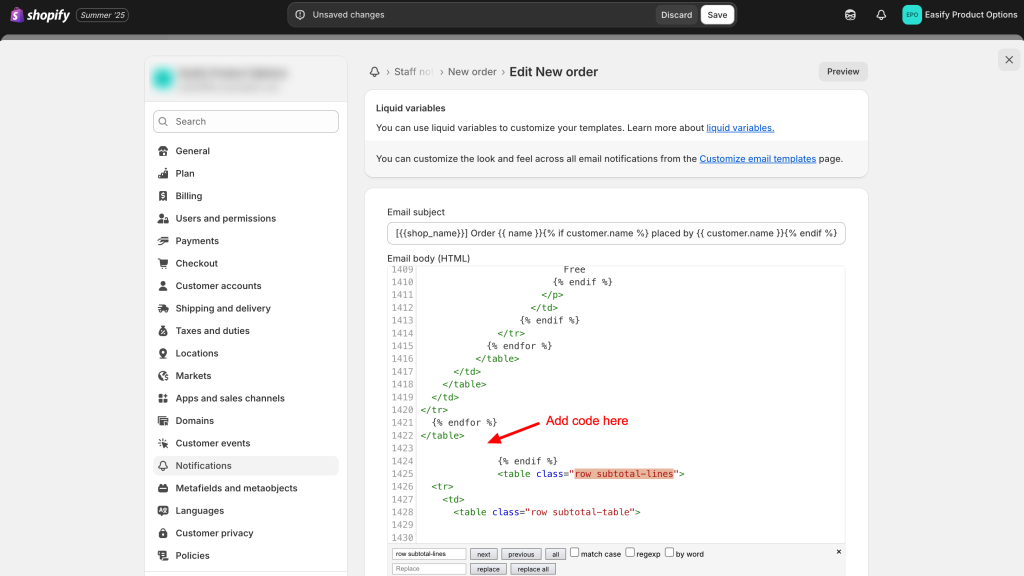Click the Customer events icon
Viewport: 1024px width, 576px height.
[163, 443]
